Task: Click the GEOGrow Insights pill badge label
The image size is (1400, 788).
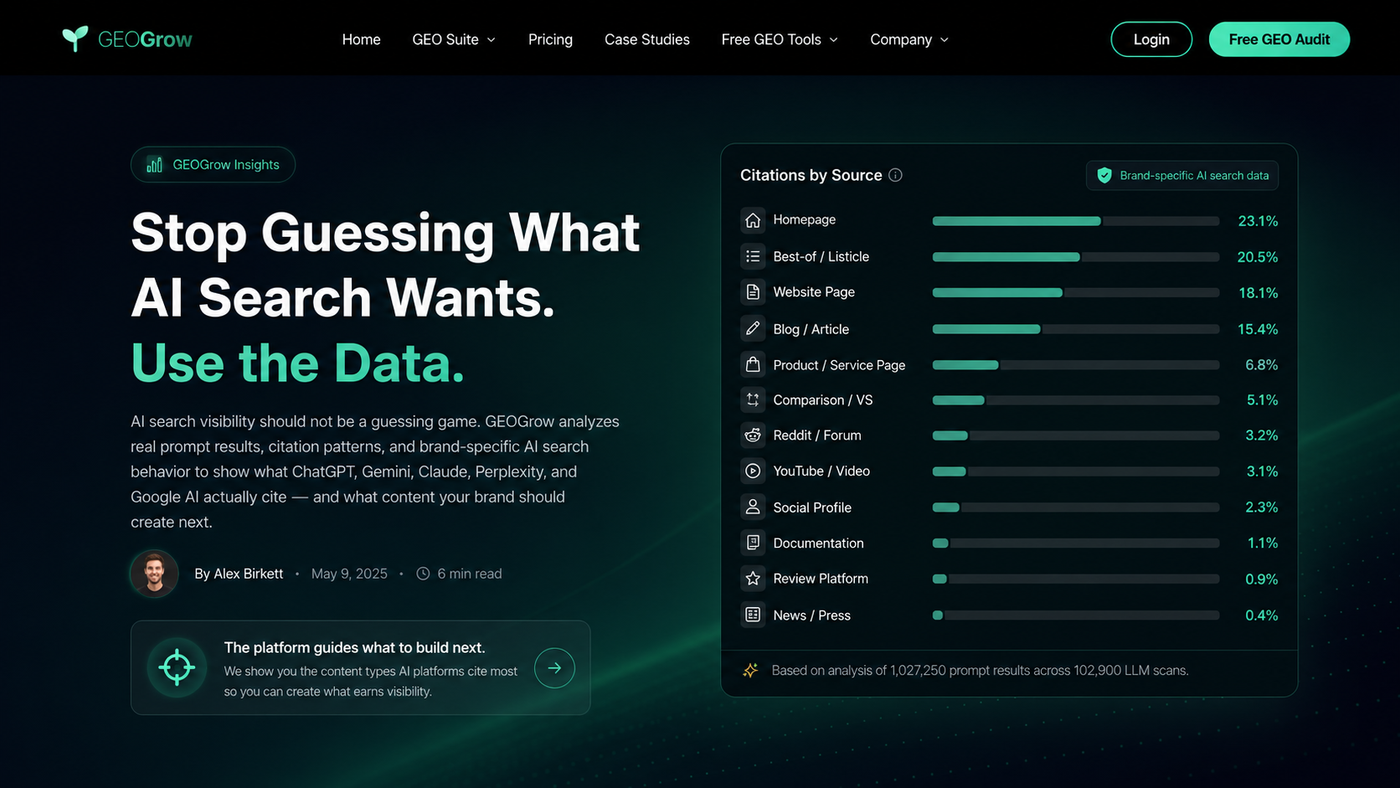Action: 226,165
